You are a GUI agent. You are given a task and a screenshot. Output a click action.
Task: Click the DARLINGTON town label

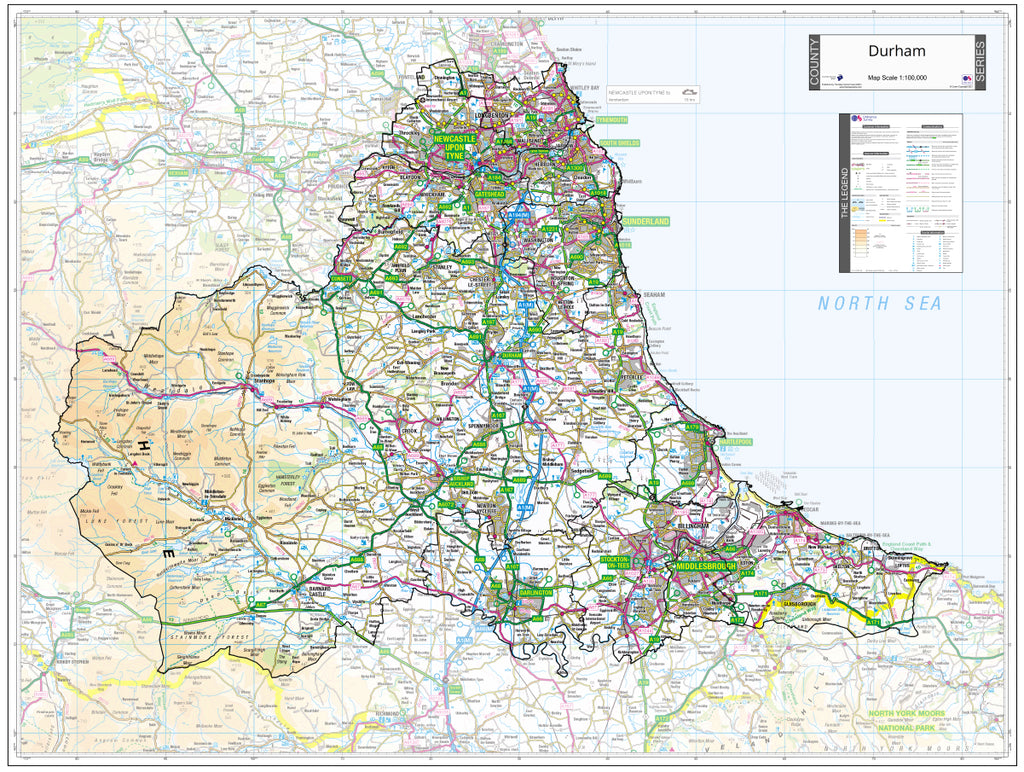[536, 592]
